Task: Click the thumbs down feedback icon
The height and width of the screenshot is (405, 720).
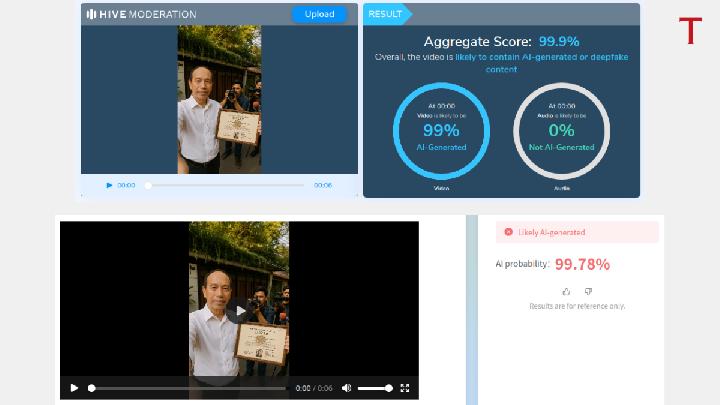Action: (588, 291)
